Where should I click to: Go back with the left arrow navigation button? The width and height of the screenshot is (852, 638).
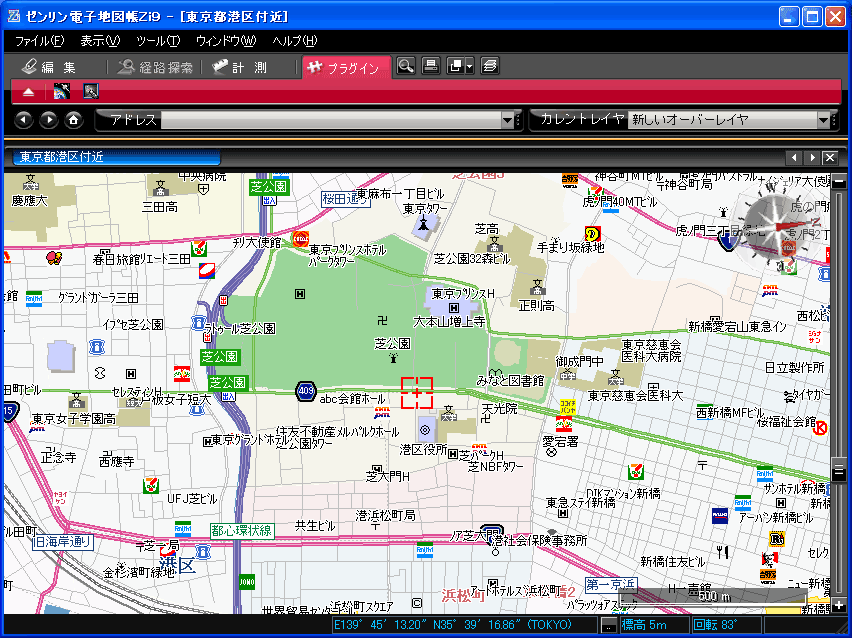(x=23, y=120)
